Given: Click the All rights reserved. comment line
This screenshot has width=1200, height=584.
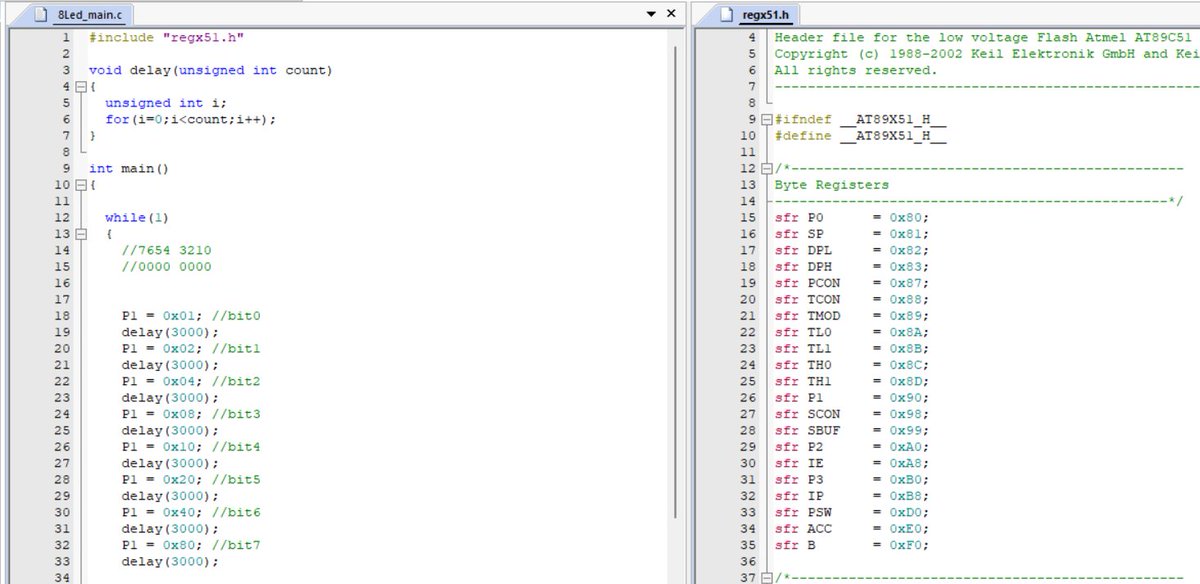Looking at the screenshot, I should point(856,70).
